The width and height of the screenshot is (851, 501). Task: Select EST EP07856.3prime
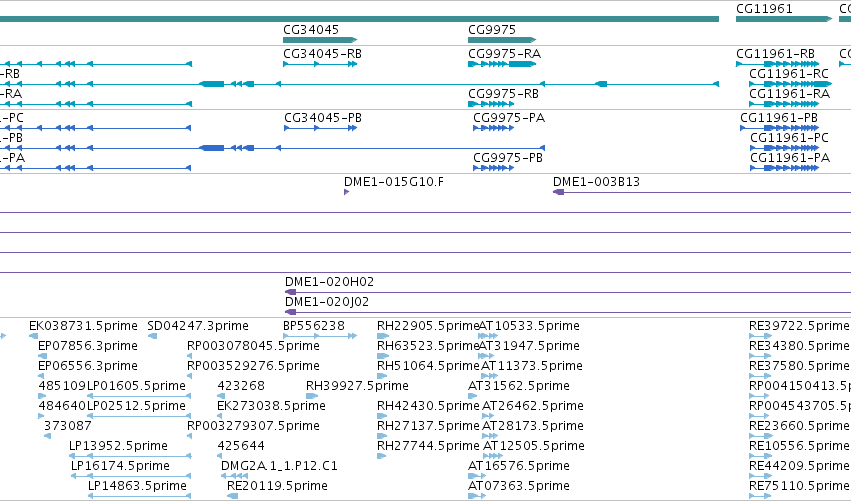87,346
